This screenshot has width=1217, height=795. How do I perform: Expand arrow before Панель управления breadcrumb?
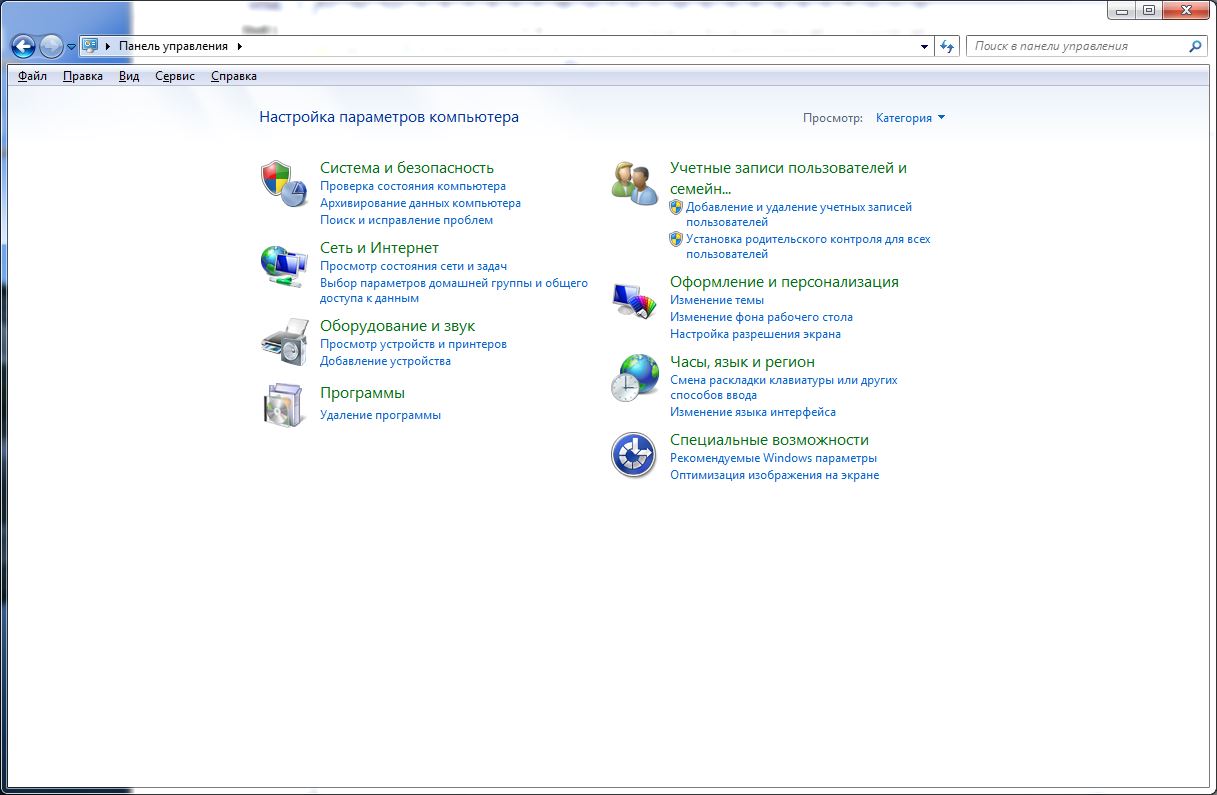[108, 46]
